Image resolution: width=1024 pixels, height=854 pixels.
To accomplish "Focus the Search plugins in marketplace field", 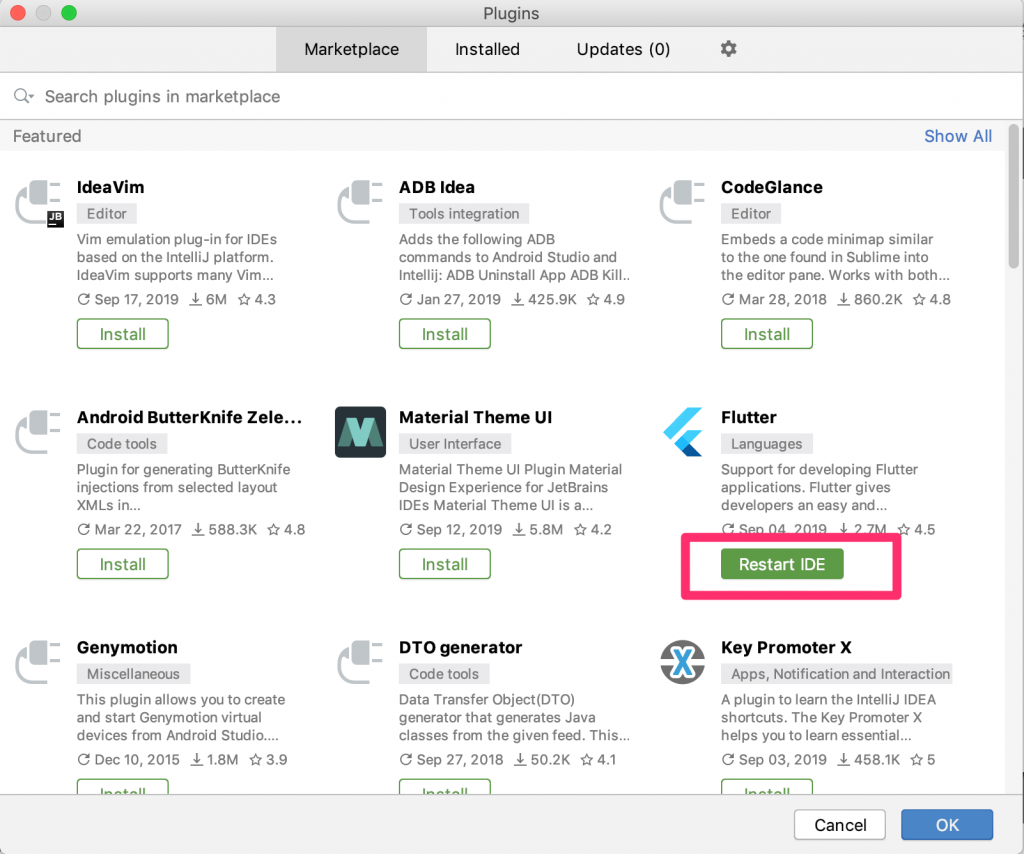I will click(512, 96).
